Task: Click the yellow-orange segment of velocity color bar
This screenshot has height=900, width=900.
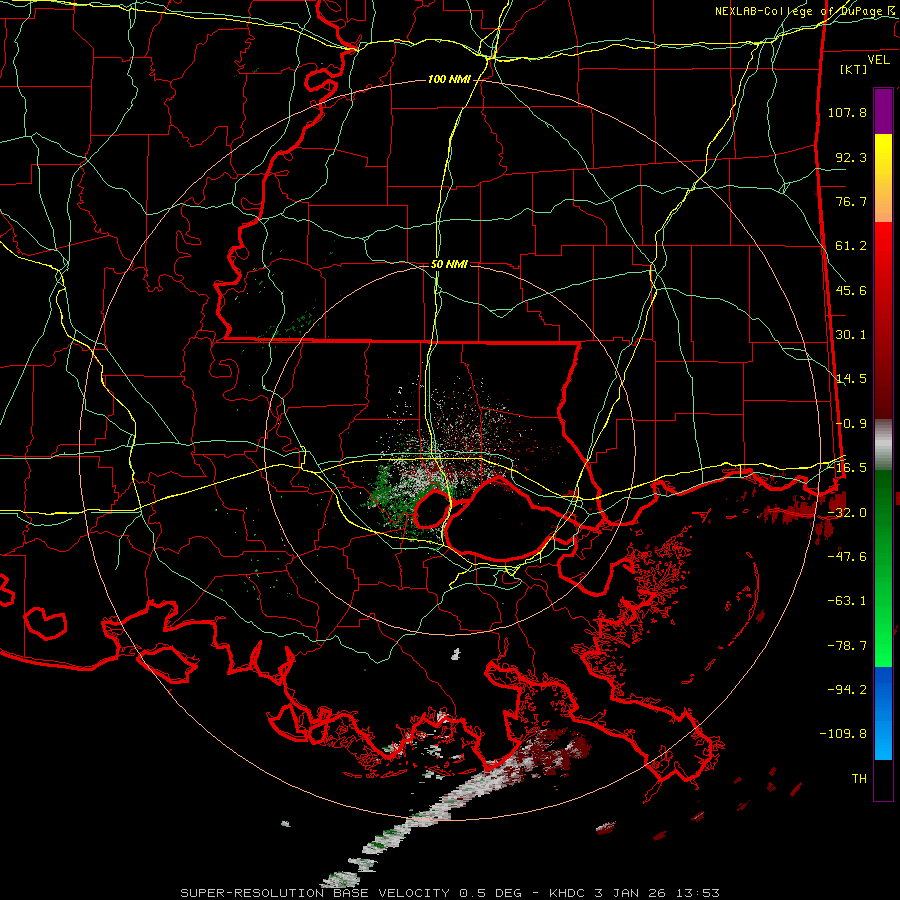Action: coord(883,178)
